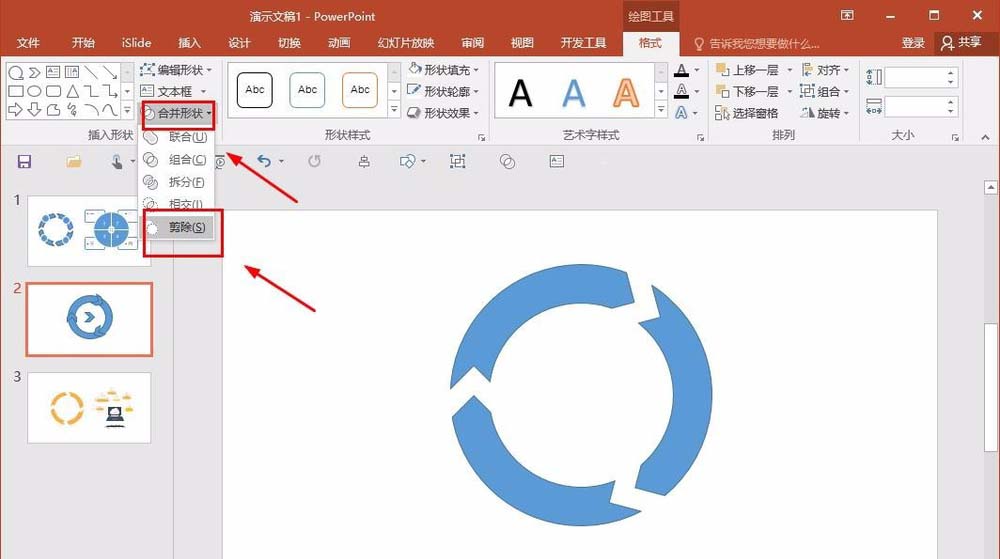
Task: Collapse the ribbon with the chevron
Action: [985, 137]
